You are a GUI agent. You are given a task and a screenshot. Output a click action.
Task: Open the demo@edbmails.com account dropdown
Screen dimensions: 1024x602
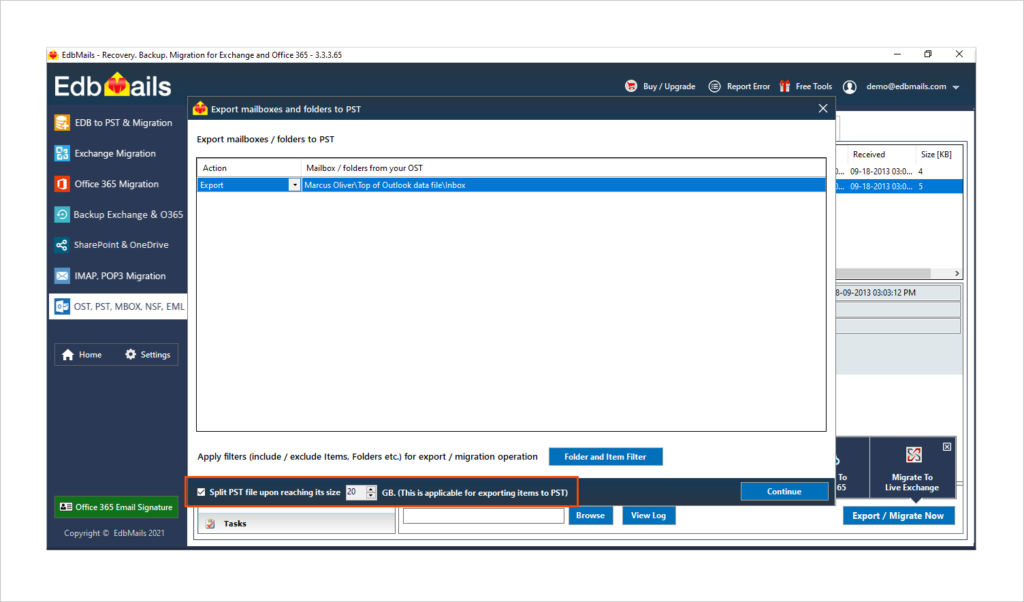pyautogui.click(x=955, y=87)
